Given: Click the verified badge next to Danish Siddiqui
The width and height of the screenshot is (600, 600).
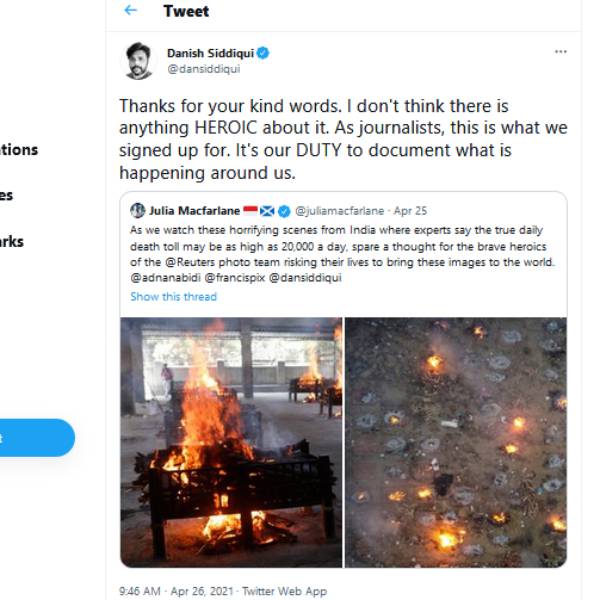Looking at the screenshot, I should click(264, 53).
